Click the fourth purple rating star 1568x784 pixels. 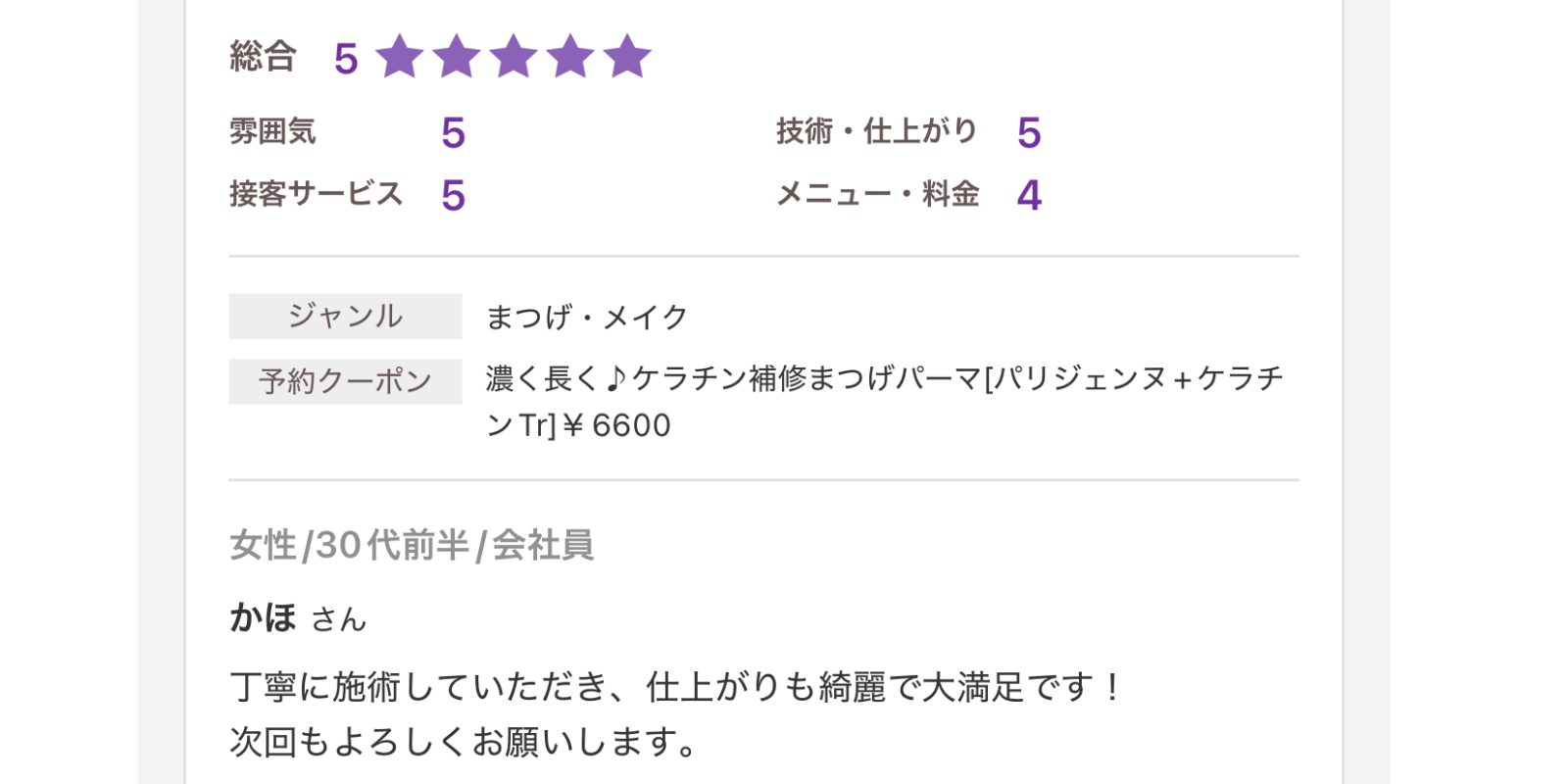pos(570,56)
